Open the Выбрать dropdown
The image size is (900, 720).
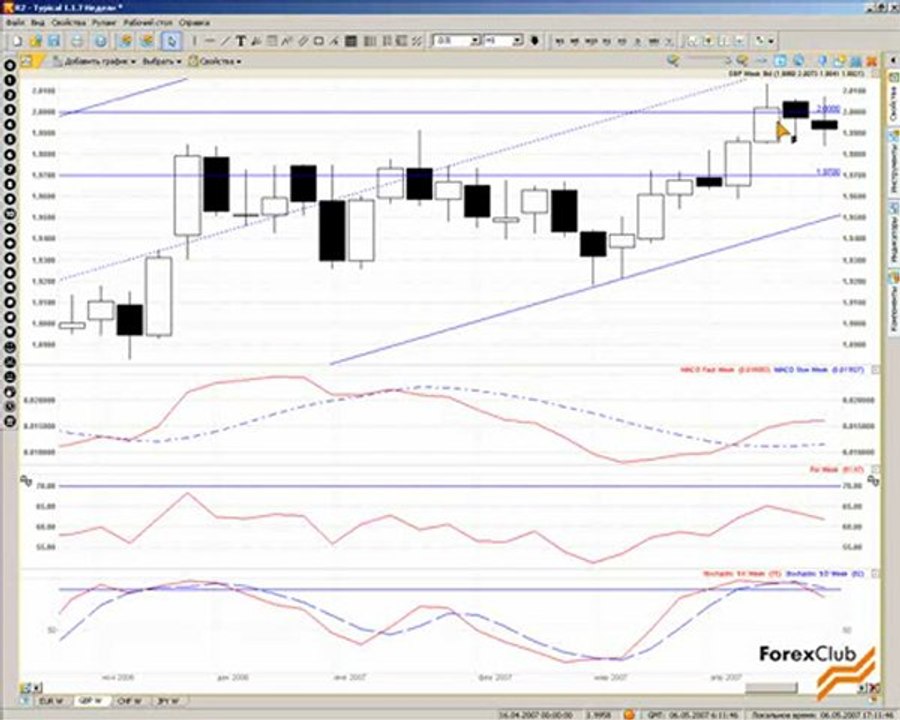point(162,61)
